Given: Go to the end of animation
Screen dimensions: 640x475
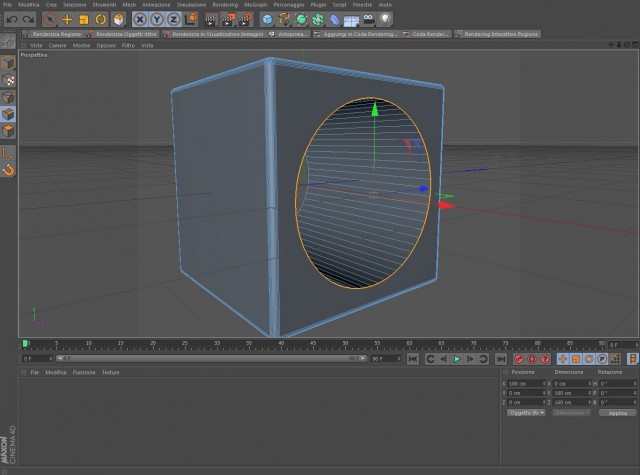Looking at the screenshot, I should click(500, 359).
